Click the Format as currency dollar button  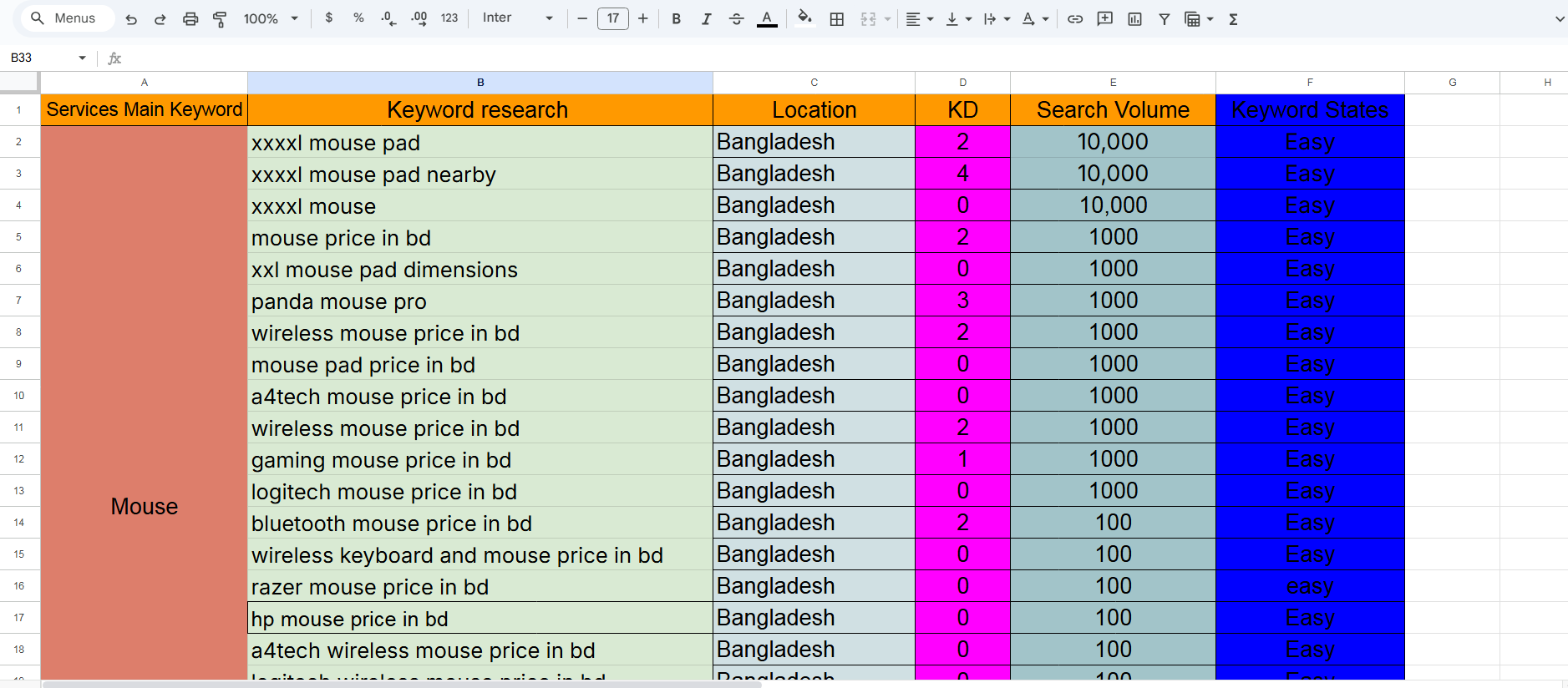coord(329,18)
